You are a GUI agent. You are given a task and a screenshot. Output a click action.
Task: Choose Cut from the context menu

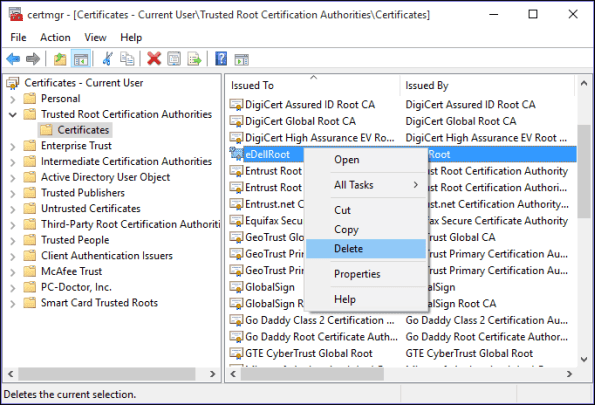[x=366, y=210]
